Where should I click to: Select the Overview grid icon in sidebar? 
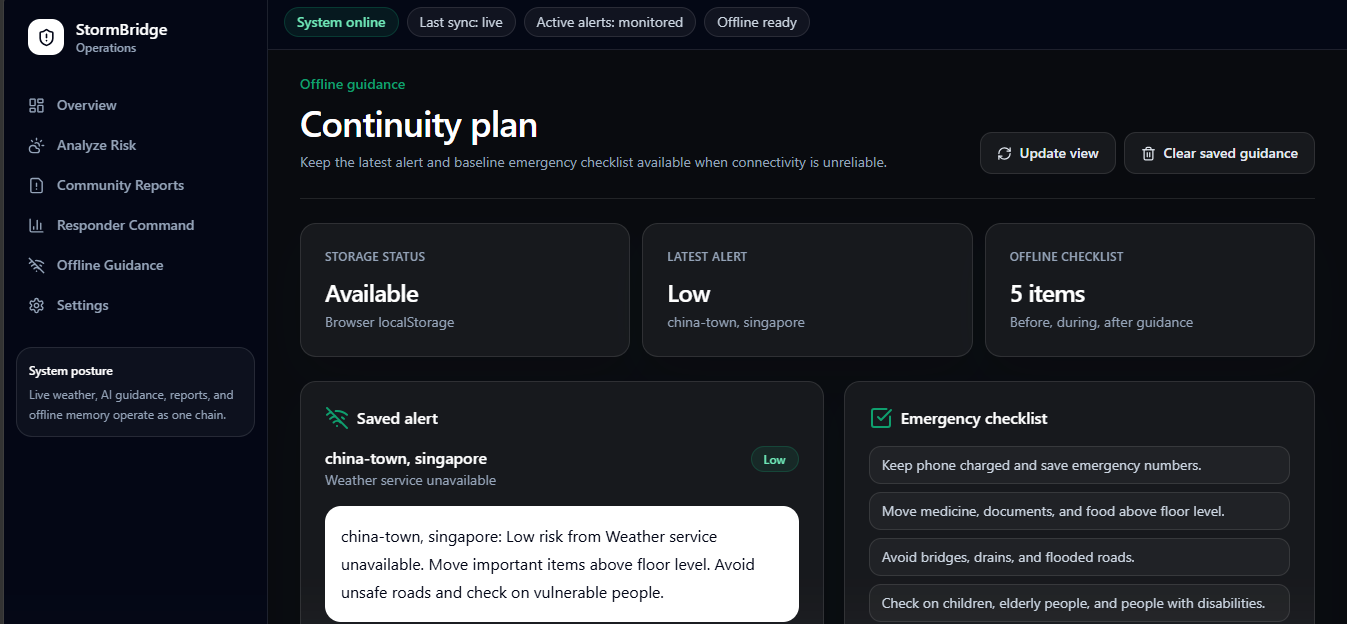[x=37, y=105]
